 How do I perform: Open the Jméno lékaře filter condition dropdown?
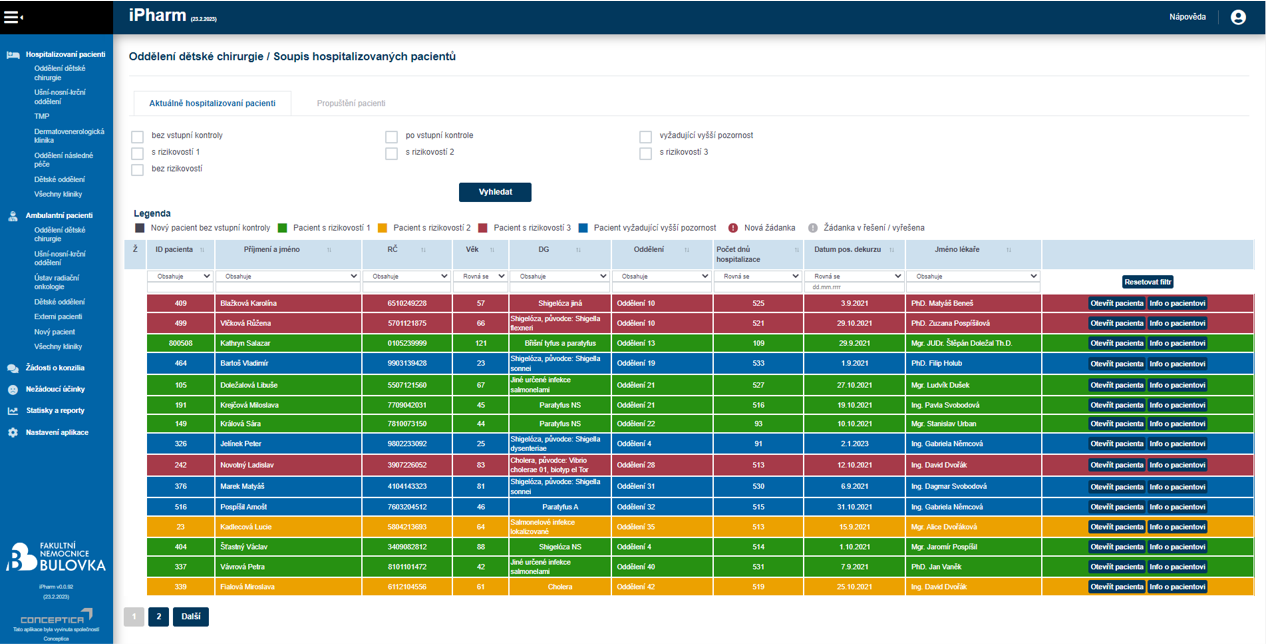(x=972, y=276)
